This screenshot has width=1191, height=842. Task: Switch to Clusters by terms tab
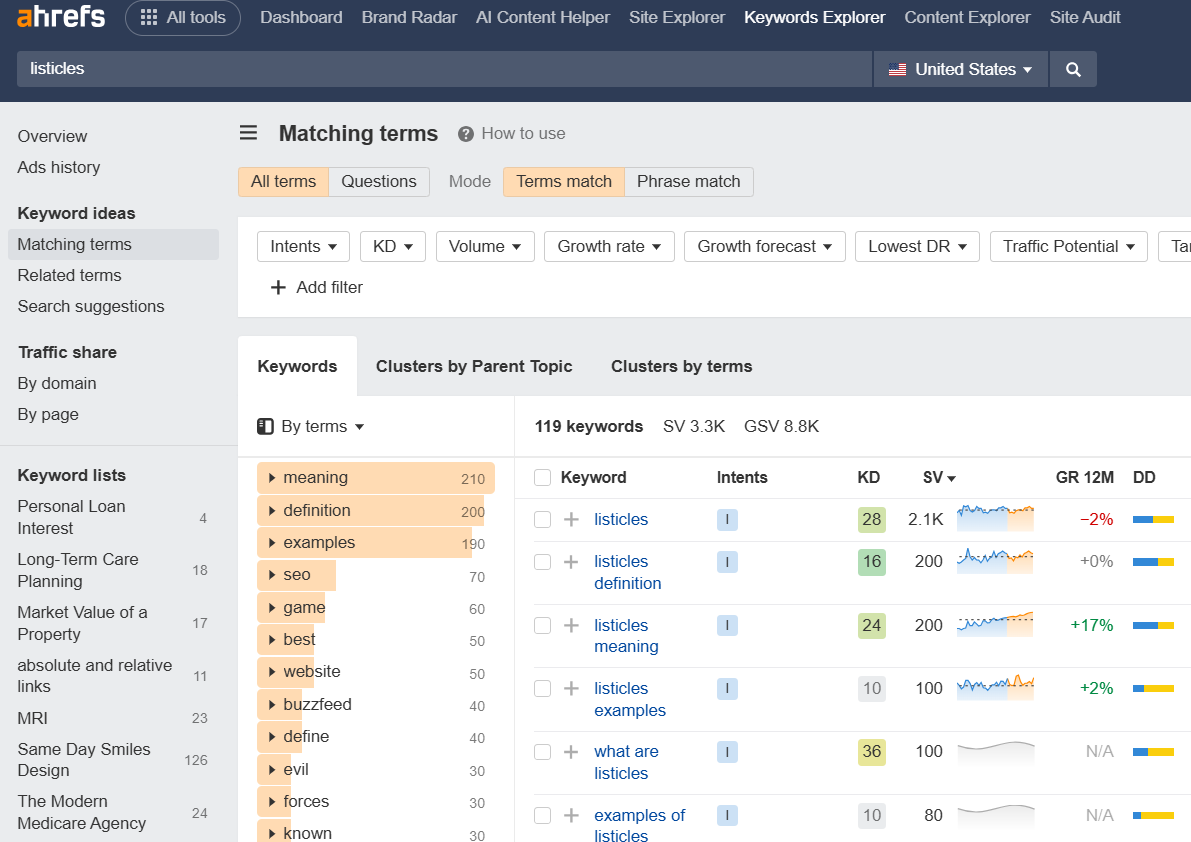tap(681, 366)
